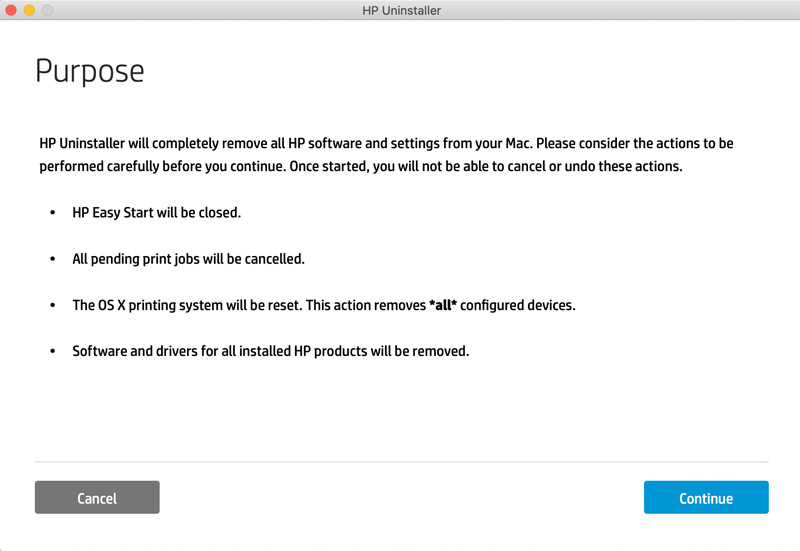The image size is (800, 551).
Task: Select the 'Software and drivers' bullet line
Action: tap(270, 351)
